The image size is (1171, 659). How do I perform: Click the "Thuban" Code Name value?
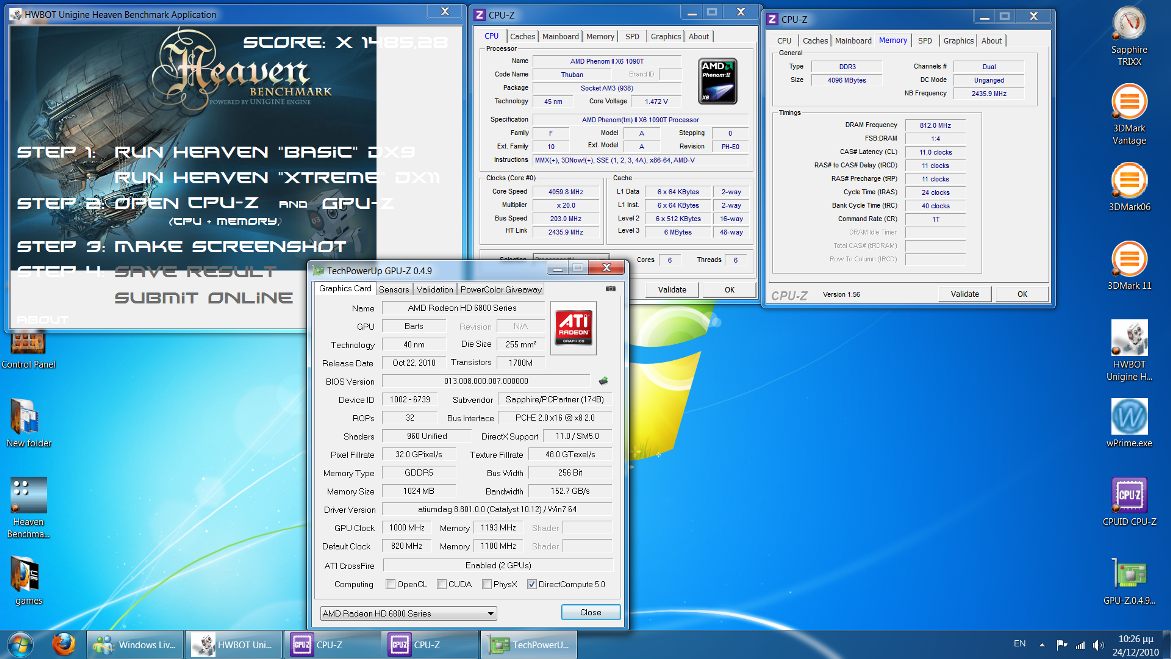pos(572,75)
